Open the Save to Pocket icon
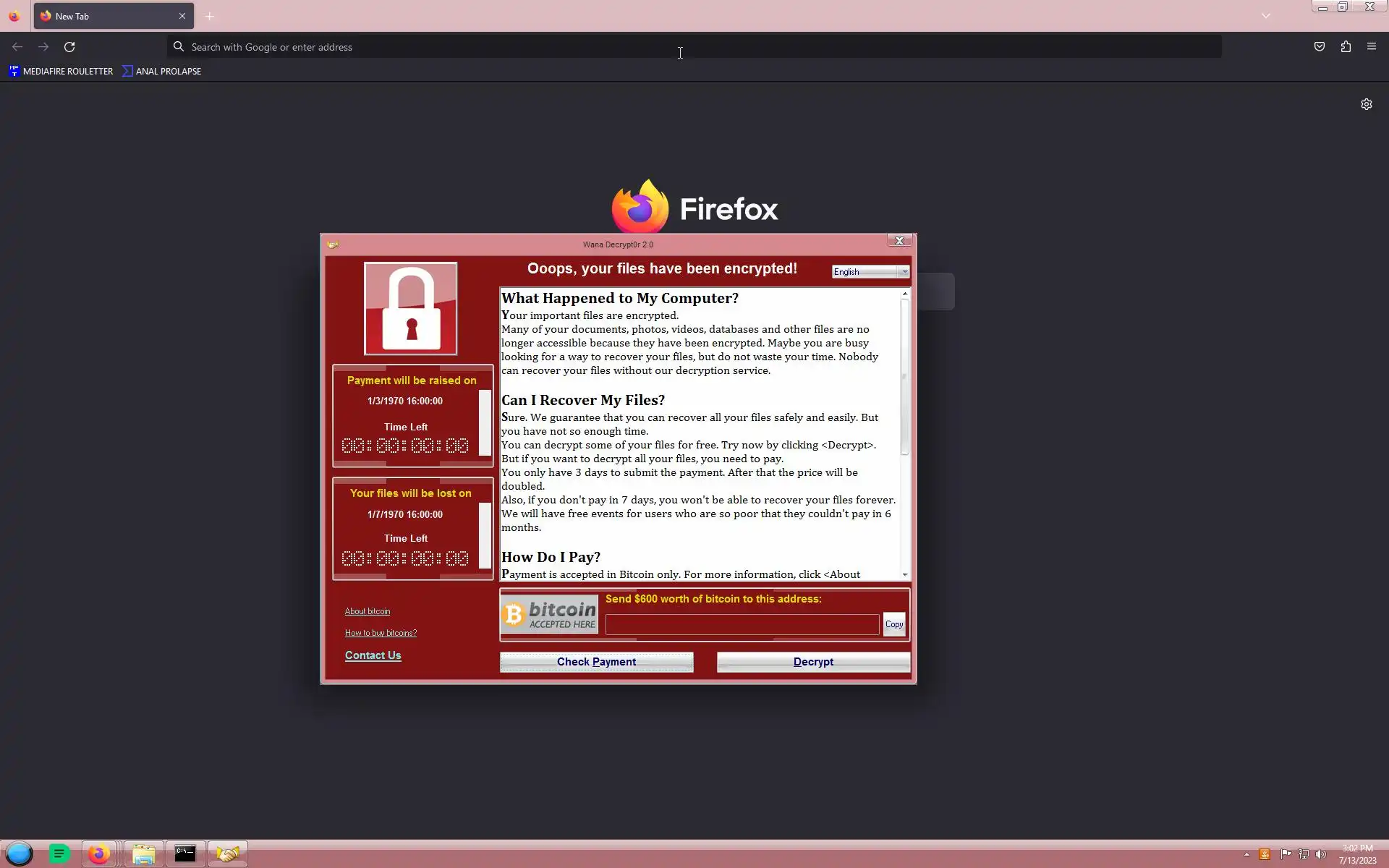 click(1320, 47)
